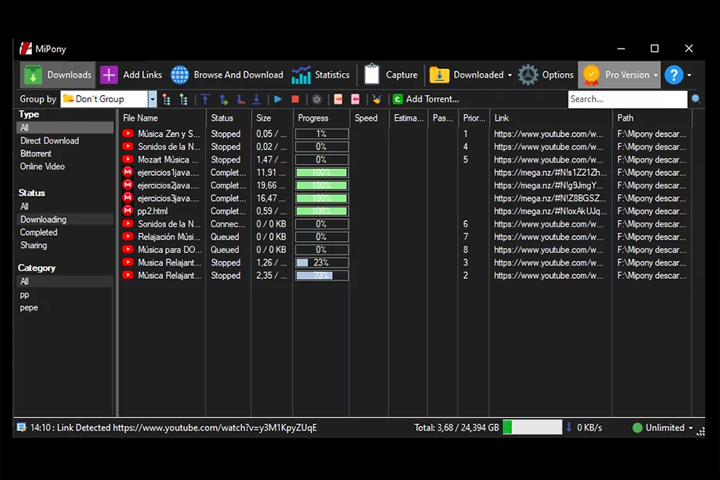Sort by Speed column header
This screenshot has width=720, height=480.
[370, 118]
